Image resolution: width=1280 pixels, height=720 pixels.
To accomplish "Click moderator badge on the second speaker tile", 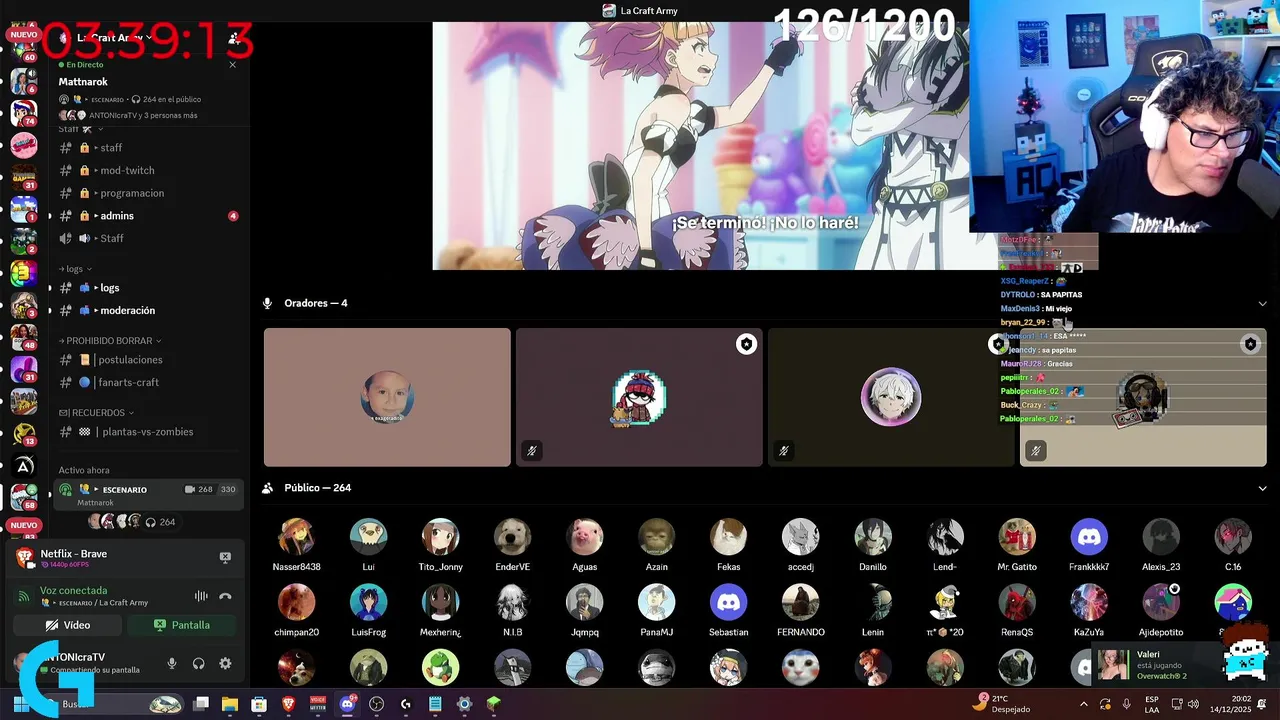I will pyautogui.click(x=746, y=344).
